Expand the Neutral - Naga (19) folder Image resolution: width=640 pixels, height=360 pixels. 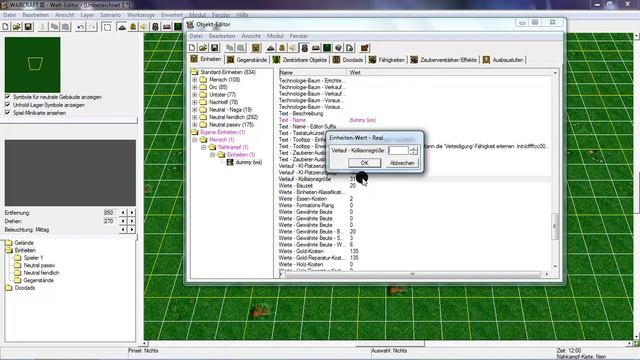(x=195, y=109)
